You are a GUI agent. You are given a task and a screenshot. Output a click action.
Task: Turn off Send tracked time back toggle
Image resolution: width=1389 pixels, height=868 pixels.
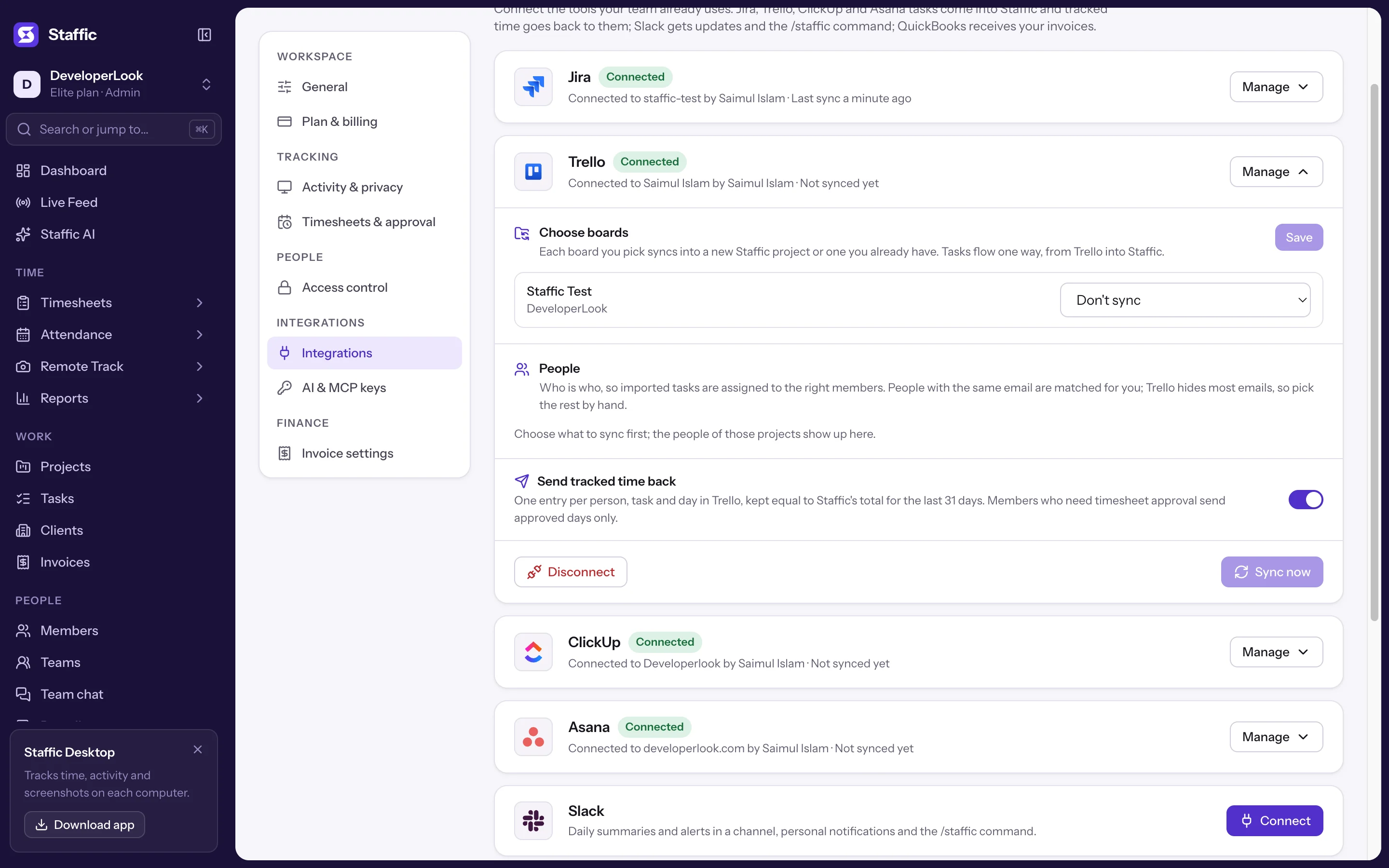click(1305, 500)
